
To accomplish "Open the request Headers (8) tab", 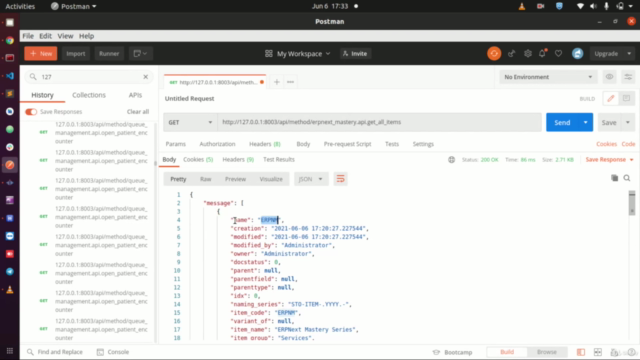I will (265, 144).
